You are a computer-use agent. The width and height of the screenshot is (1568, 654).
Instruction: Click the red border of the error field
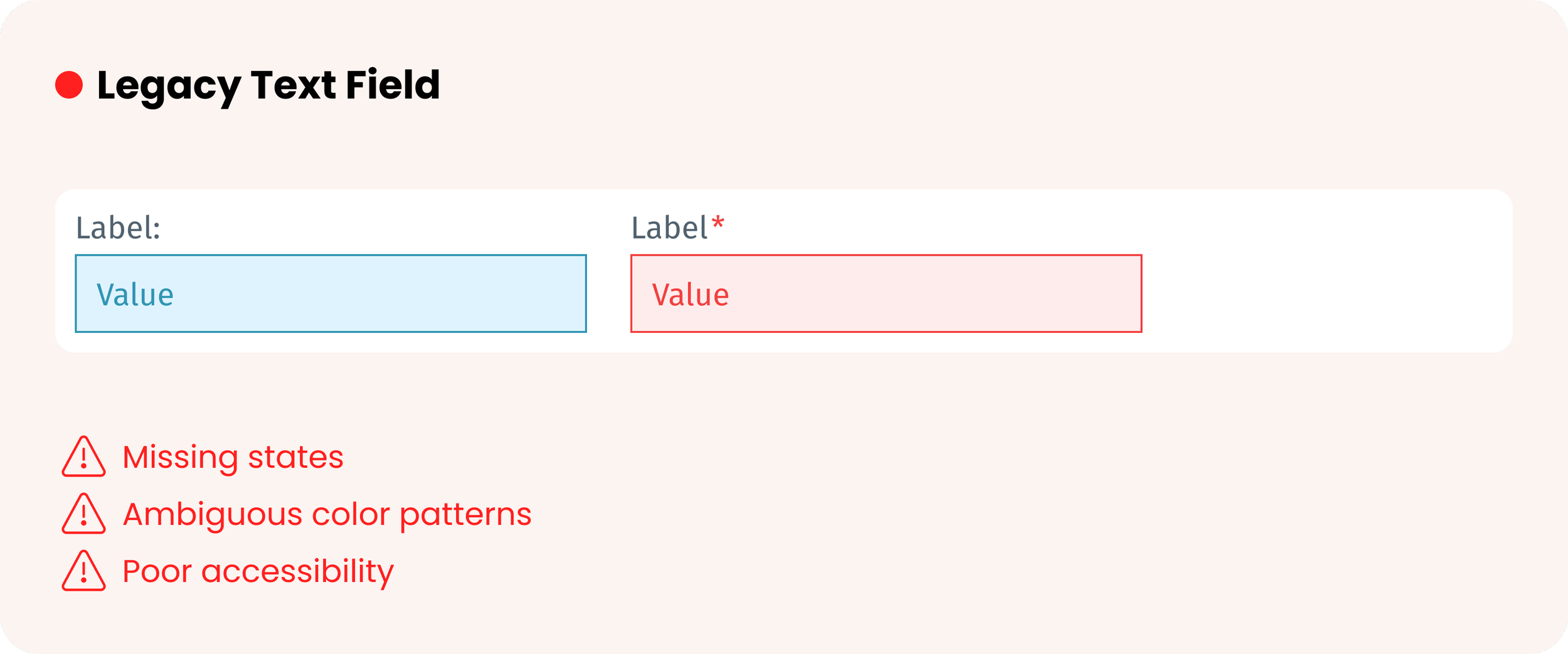click(x=886, y=255)
